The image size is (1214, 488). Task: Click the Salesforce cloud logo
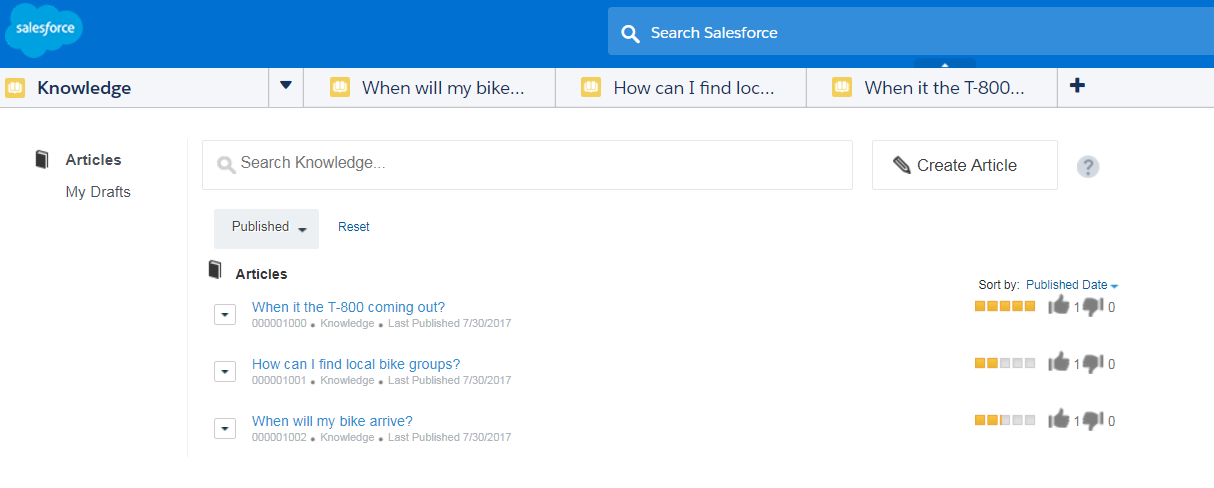(x=43, y=31)
